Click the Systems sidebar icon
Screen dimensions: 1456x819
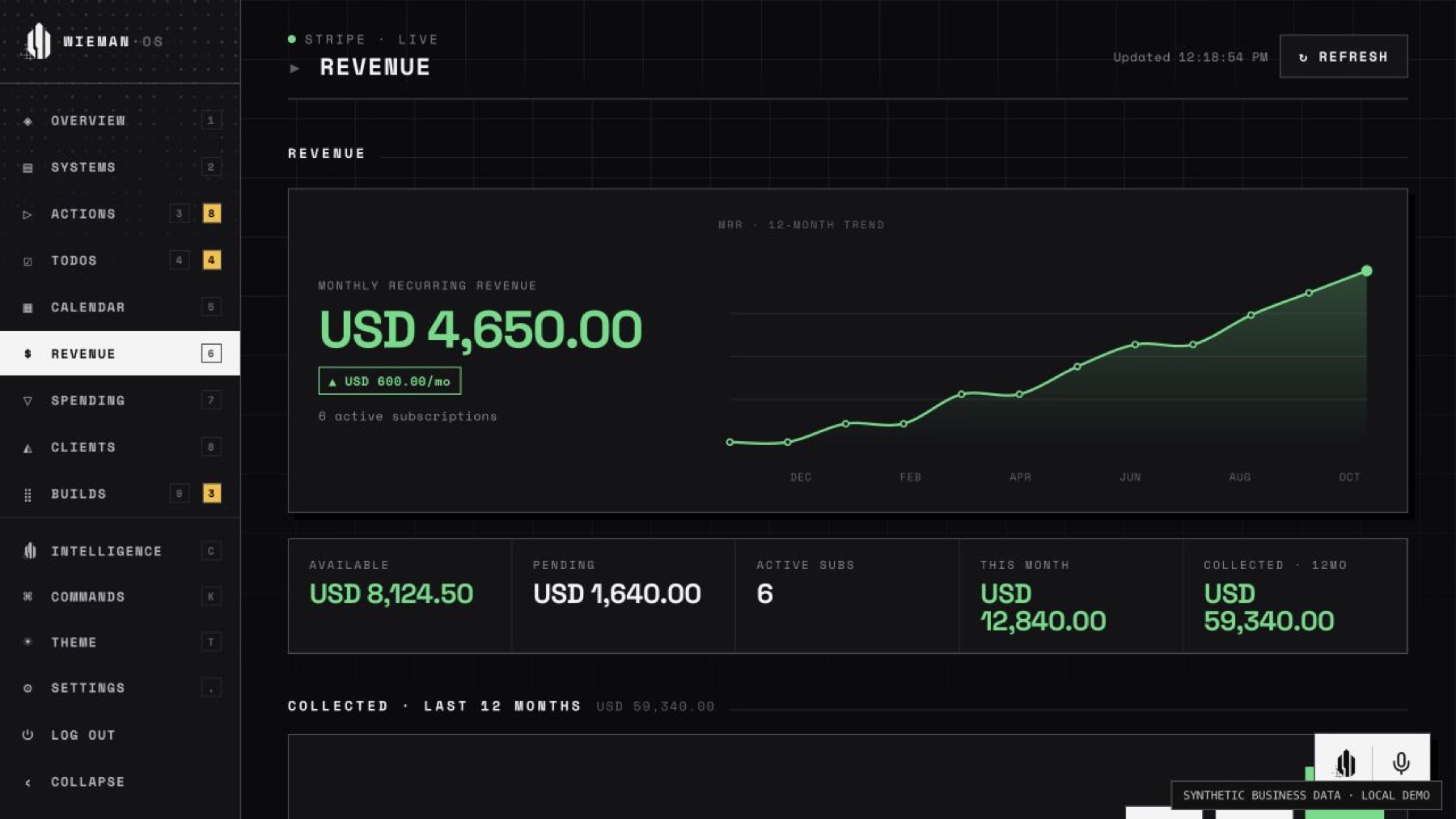click(28, 168)
